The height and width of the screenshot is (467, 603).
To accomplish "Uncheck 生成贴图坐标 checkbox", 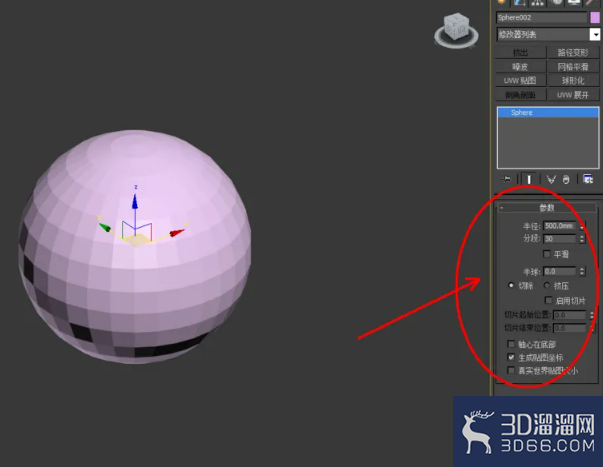I will point(511,357).
